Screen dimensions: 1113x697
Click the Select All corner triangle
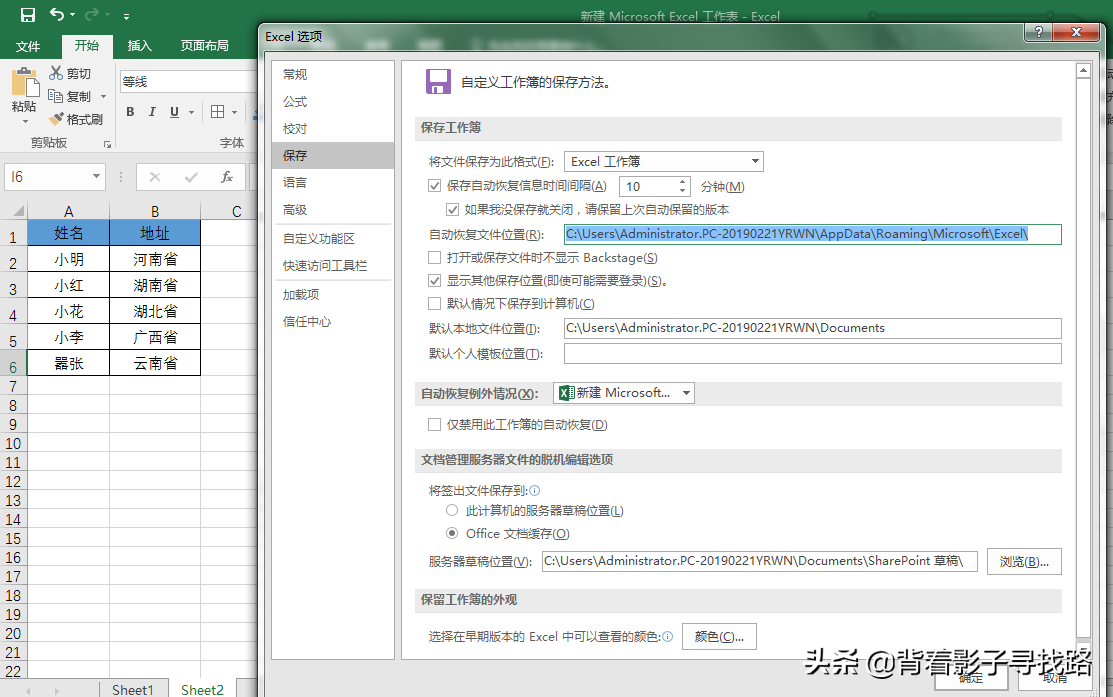18,211
